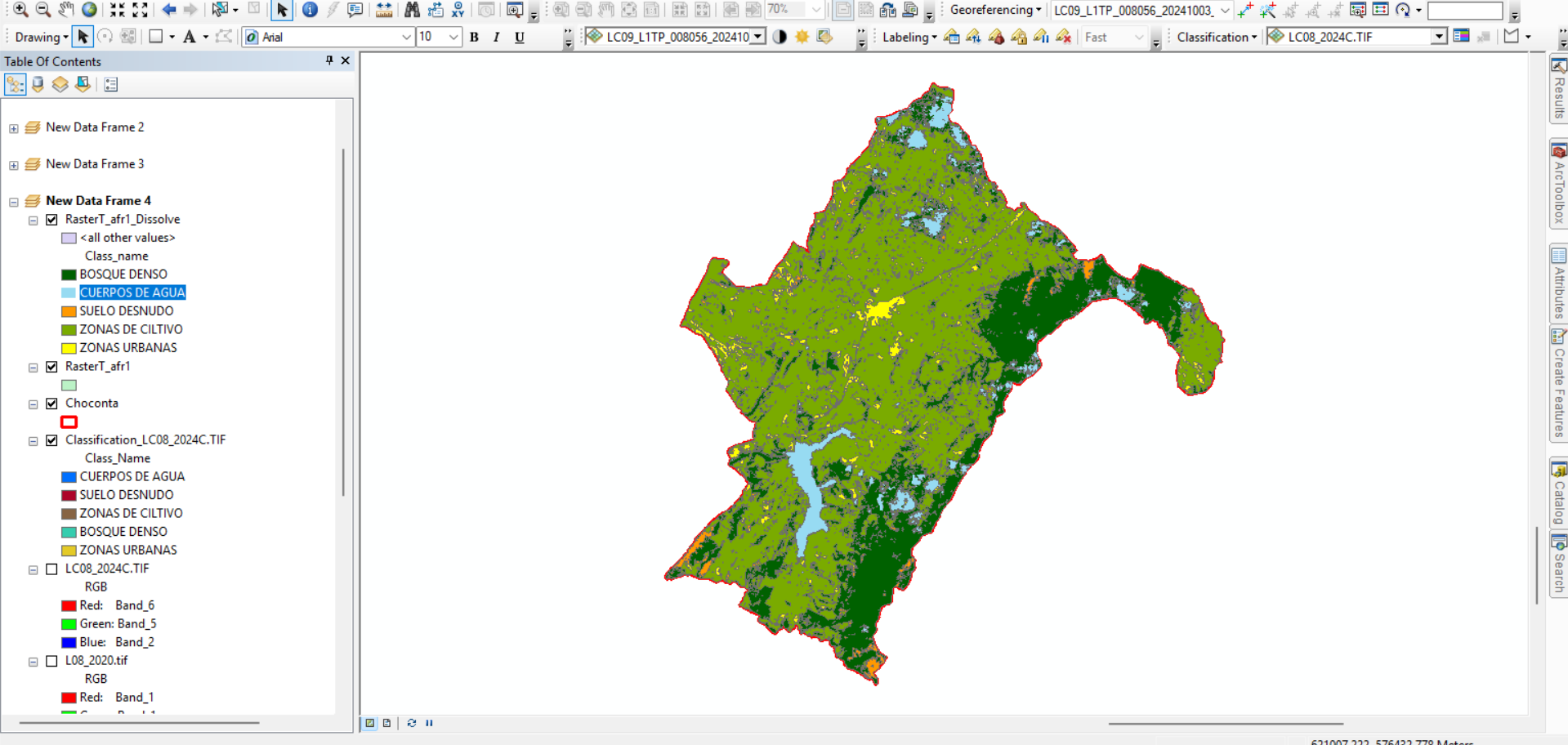
Task: Click the Add Control Points icon
Action: coord(1245,10)
